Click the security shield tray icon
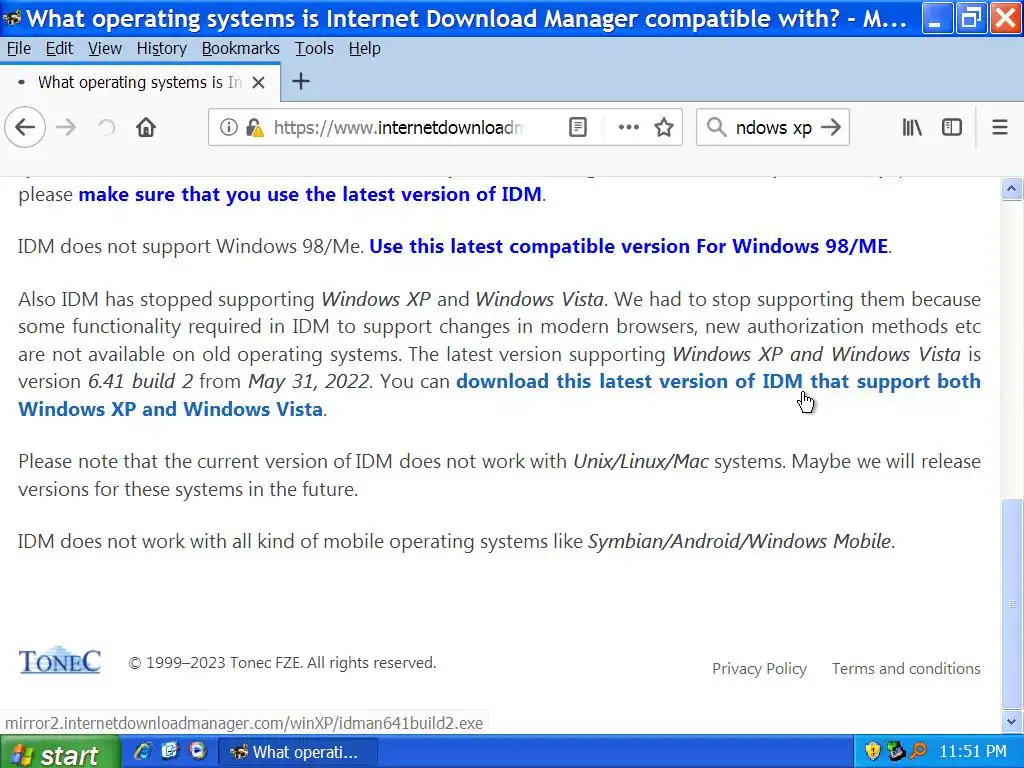Viewport: 1024px width, 768px height. [872, 752]
